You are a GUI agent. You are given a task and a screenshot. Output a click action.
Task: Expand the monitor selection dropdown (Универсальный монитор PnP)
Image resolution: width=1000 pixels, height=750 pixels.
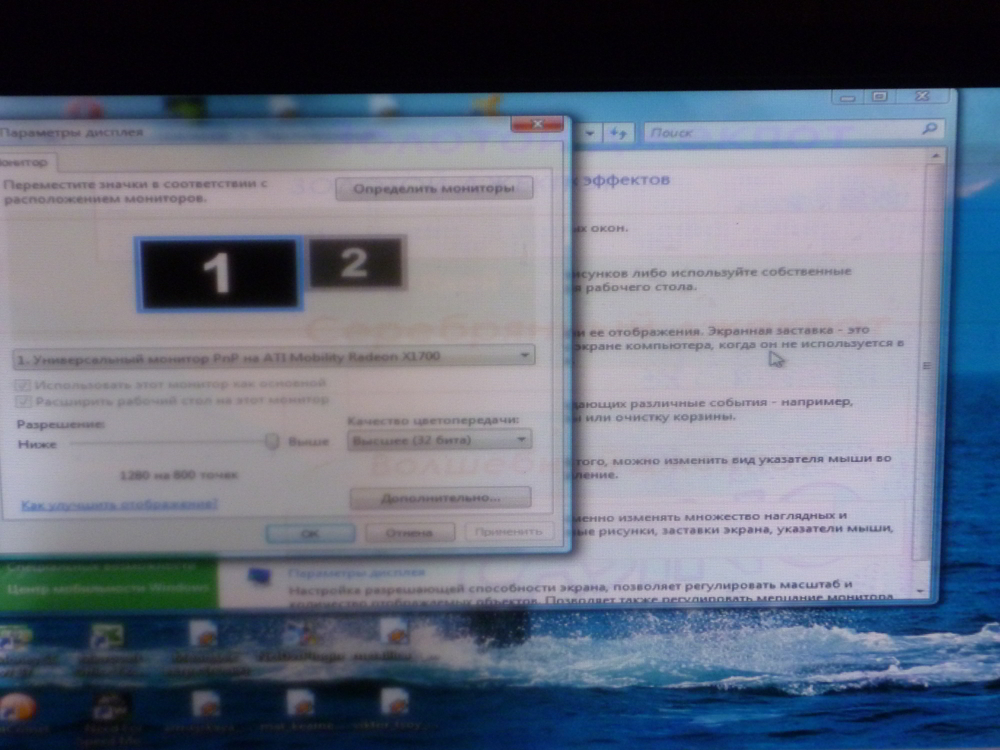pos(526,356)
